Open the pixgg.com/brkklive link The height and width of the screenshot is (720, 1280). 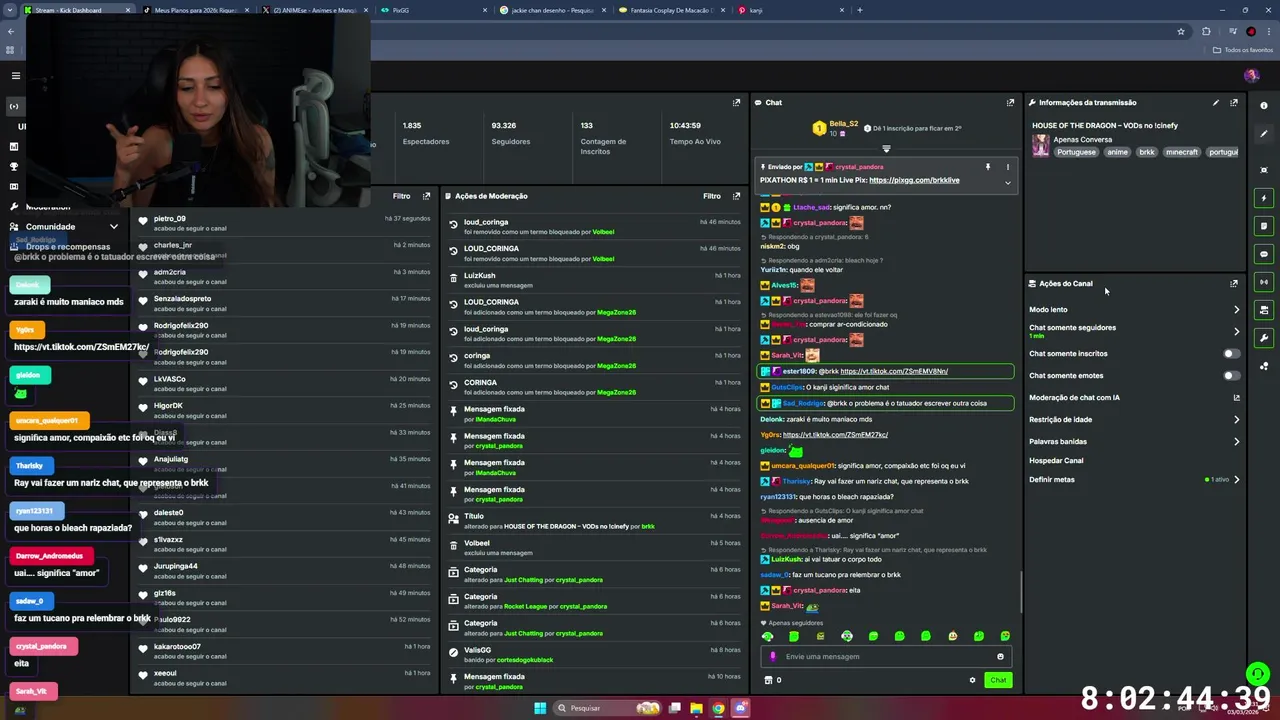click(x=914, y=180)
